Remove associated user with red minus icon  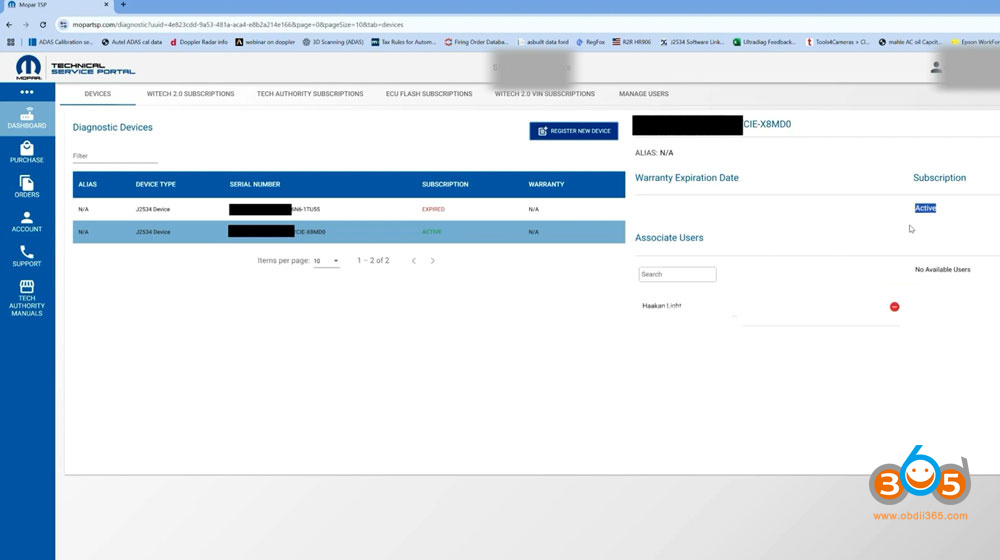click(894, 306)
